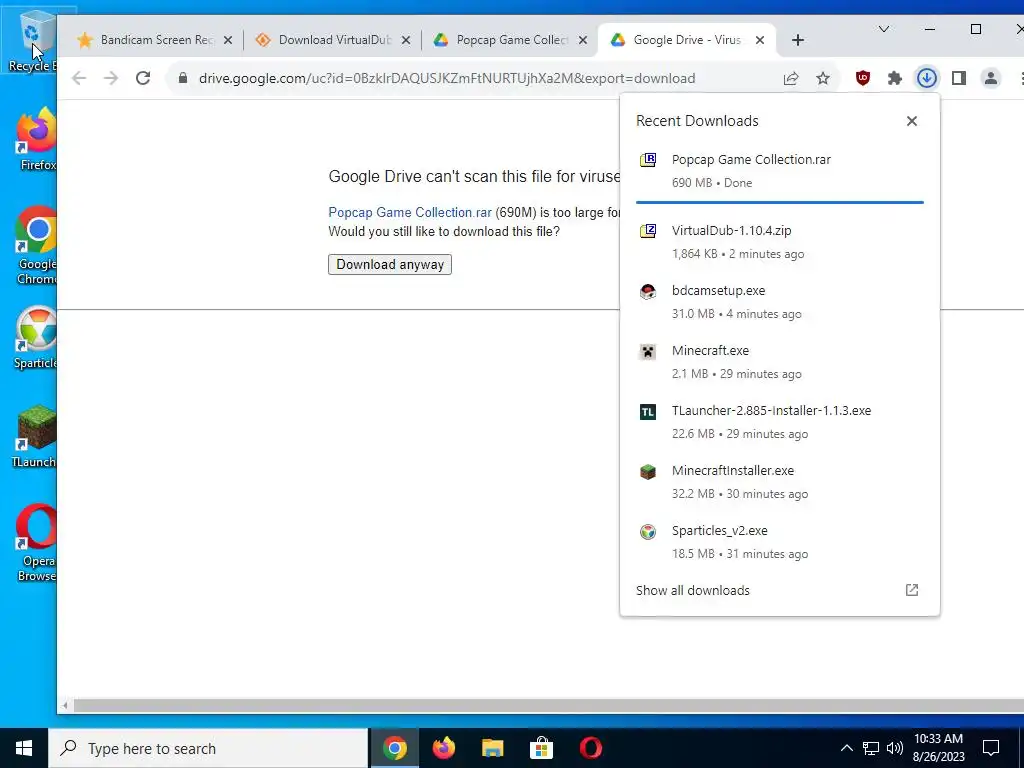Open the tab search chevron
The height and width of the screenshot is (768, 1024).
pyautogui.click(x=884, y=29)
